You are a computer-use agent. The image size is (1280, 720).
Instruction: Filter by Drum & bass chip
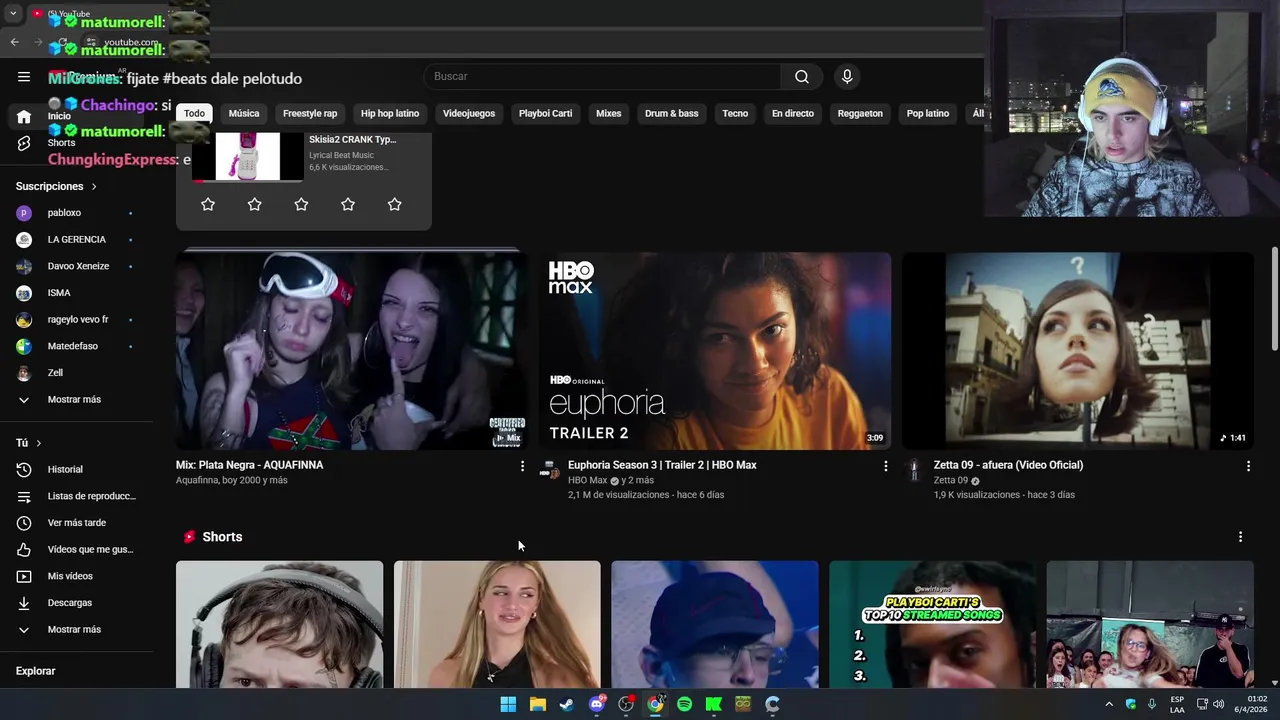pos(672,113)
